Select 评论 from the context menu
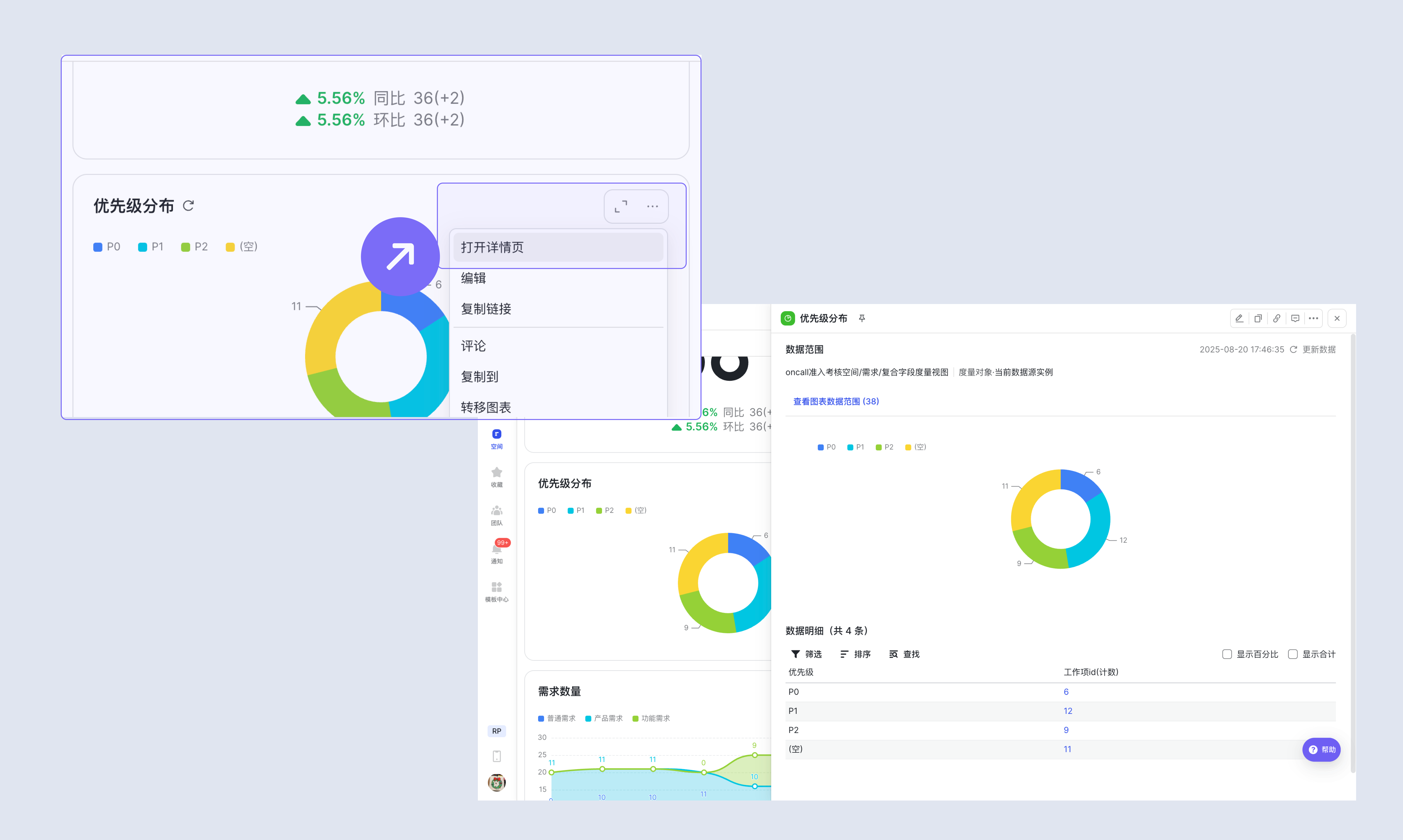 [x=558, y=346]
